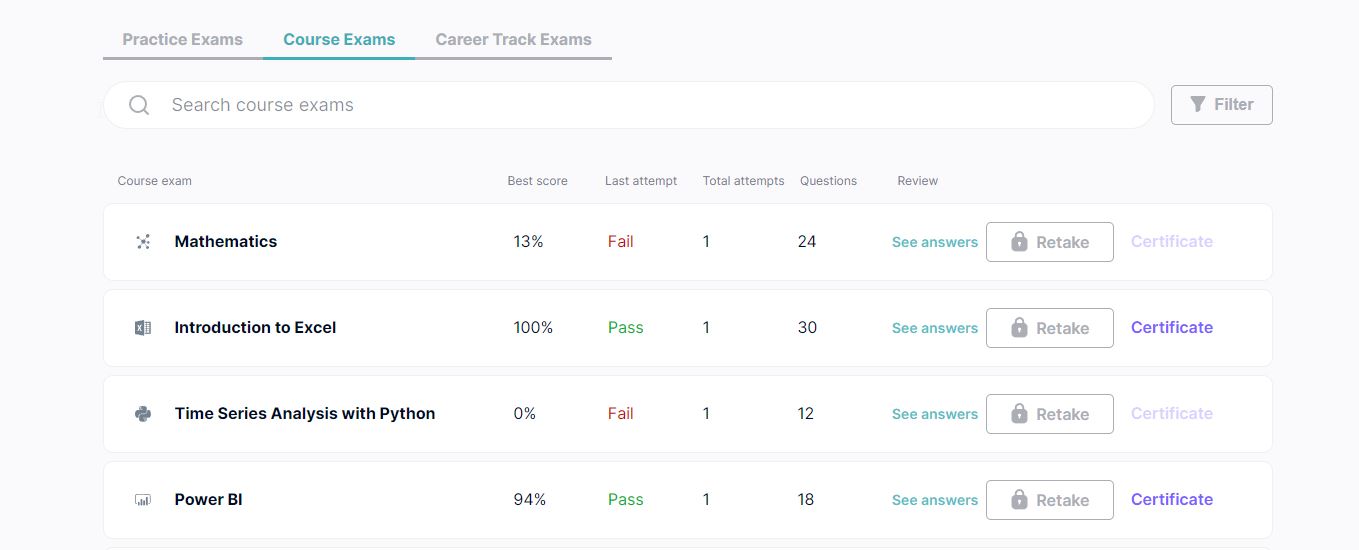Click the lock icon on Power BI Retake

tap(1019, 500)
